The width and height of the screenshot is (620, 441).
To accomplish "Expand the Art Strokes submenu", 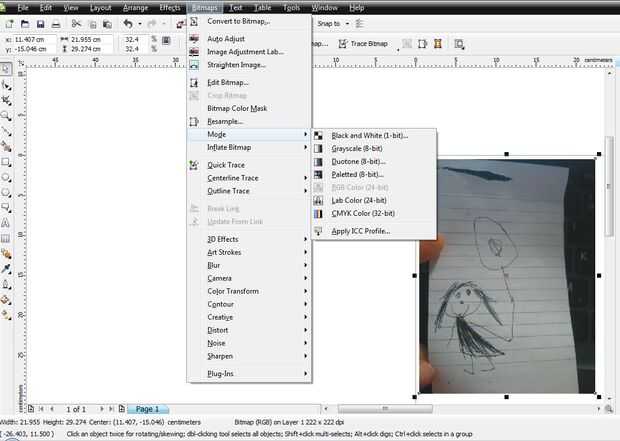I will tap(249, 252).
